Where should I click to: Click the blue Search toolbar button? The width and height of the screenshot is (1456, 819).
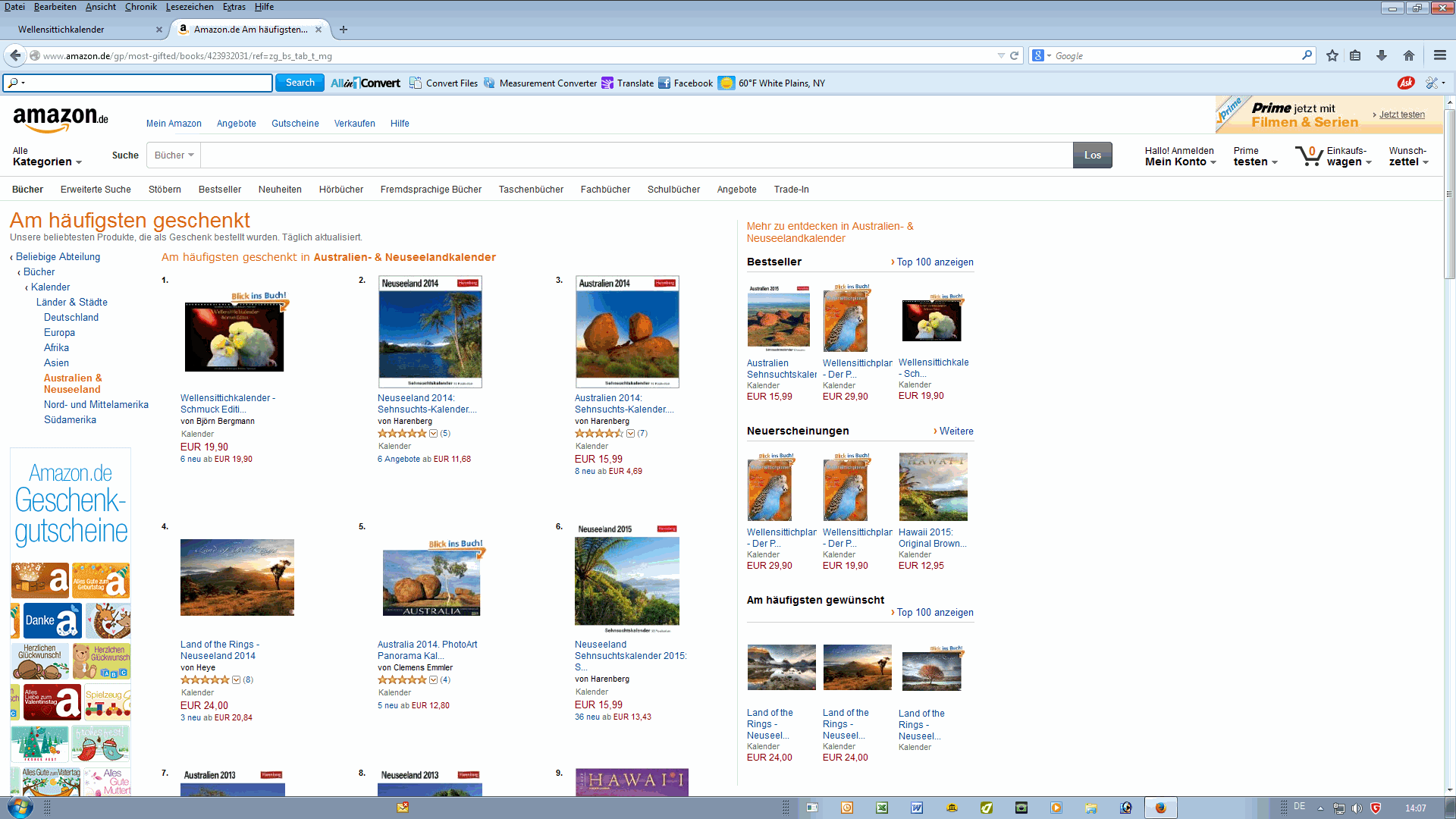300,83
